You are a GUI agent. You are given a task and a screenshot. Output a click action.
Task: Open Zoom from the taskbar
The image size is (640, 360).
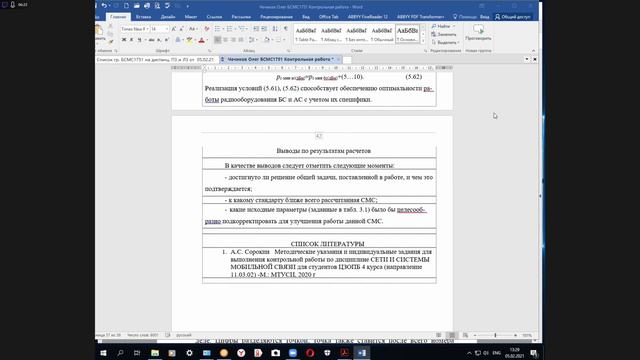pyautogui.click(x=293, y=353)
